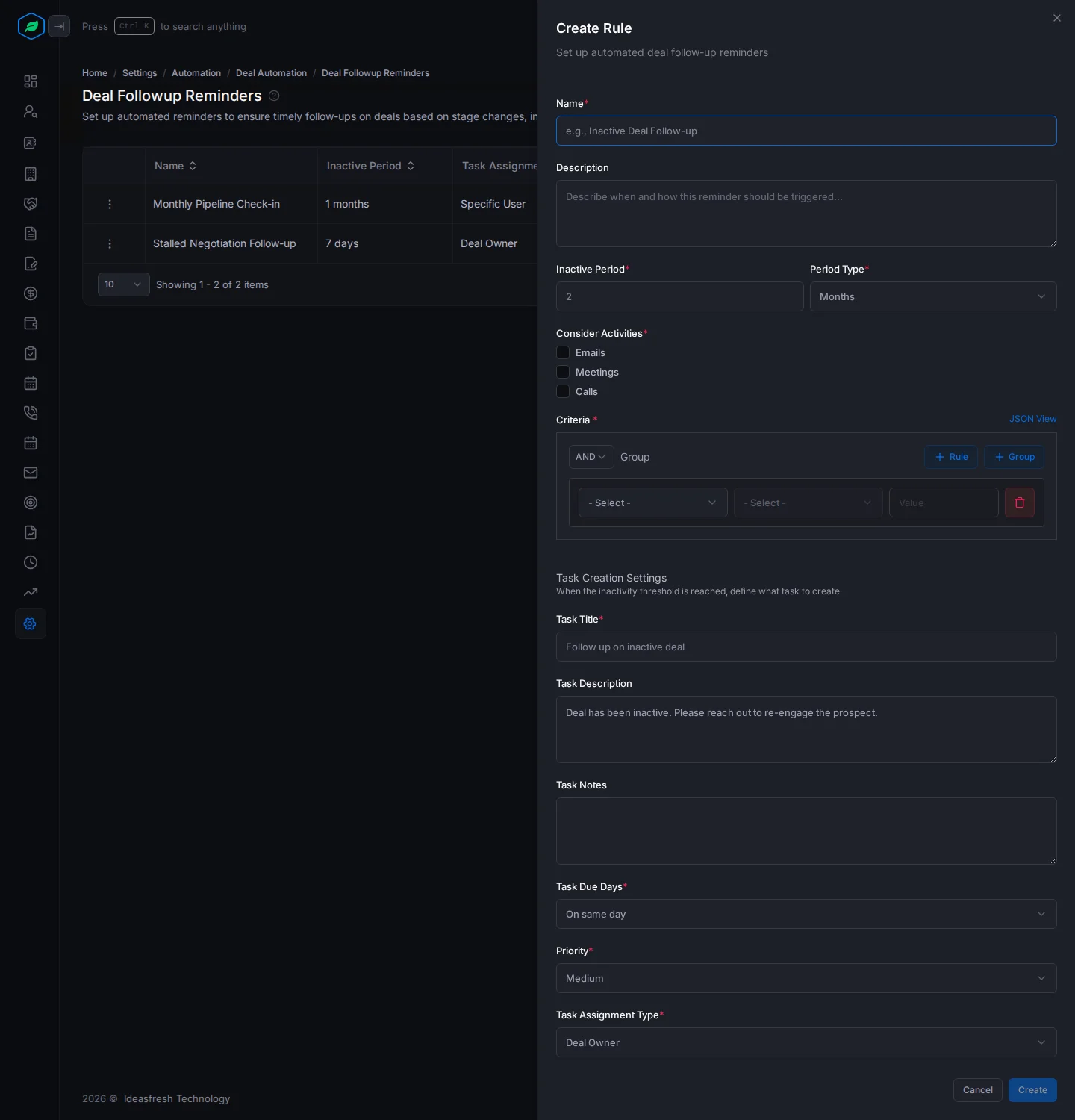Open the Period Type dropdown showing Months
1075x1120 pixels.
tap(933, 296)
